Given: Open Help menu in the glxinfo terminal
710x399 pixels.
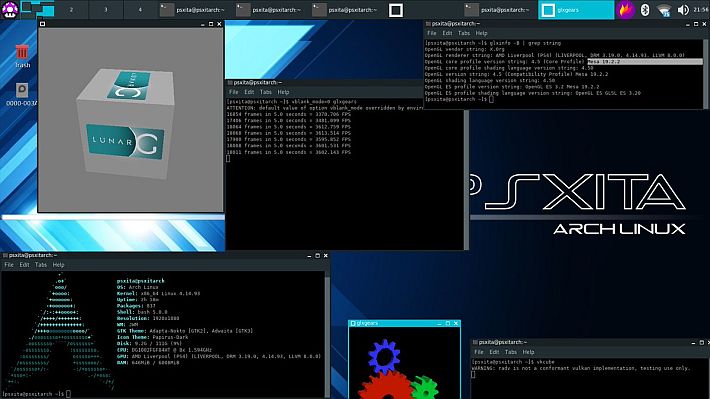Looking at the screenshot, I should click(481, 33).
